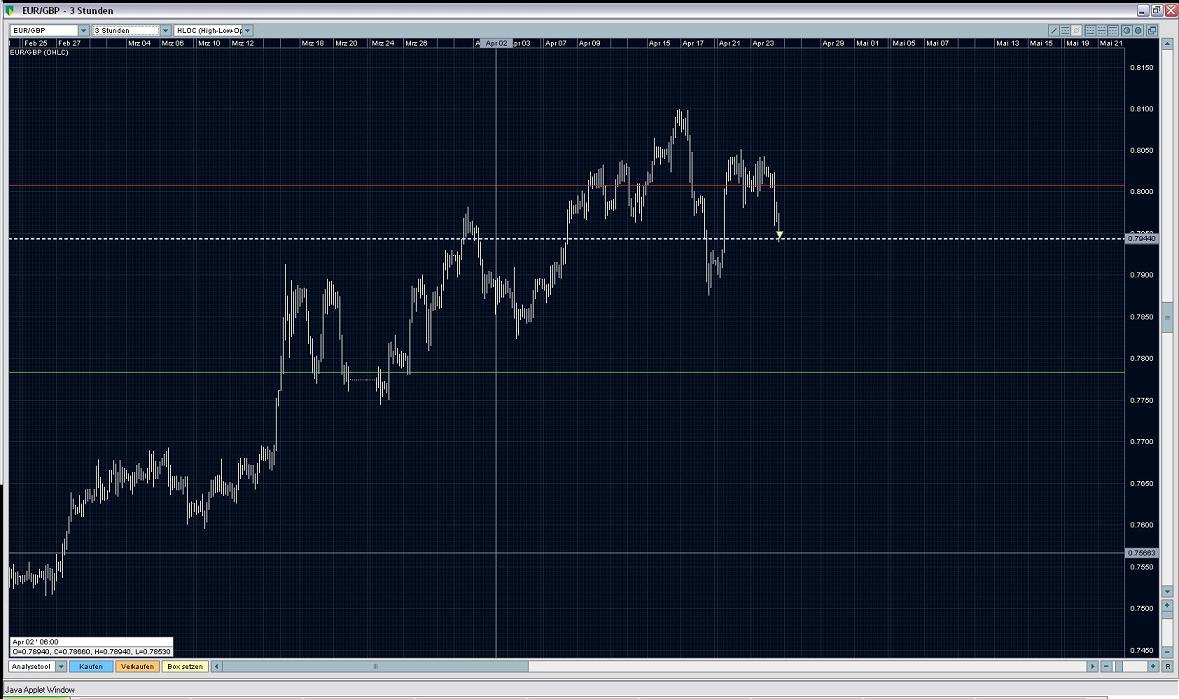
Task: Click the EUR/GBP window title icon
Action: (x=9, y=11)
